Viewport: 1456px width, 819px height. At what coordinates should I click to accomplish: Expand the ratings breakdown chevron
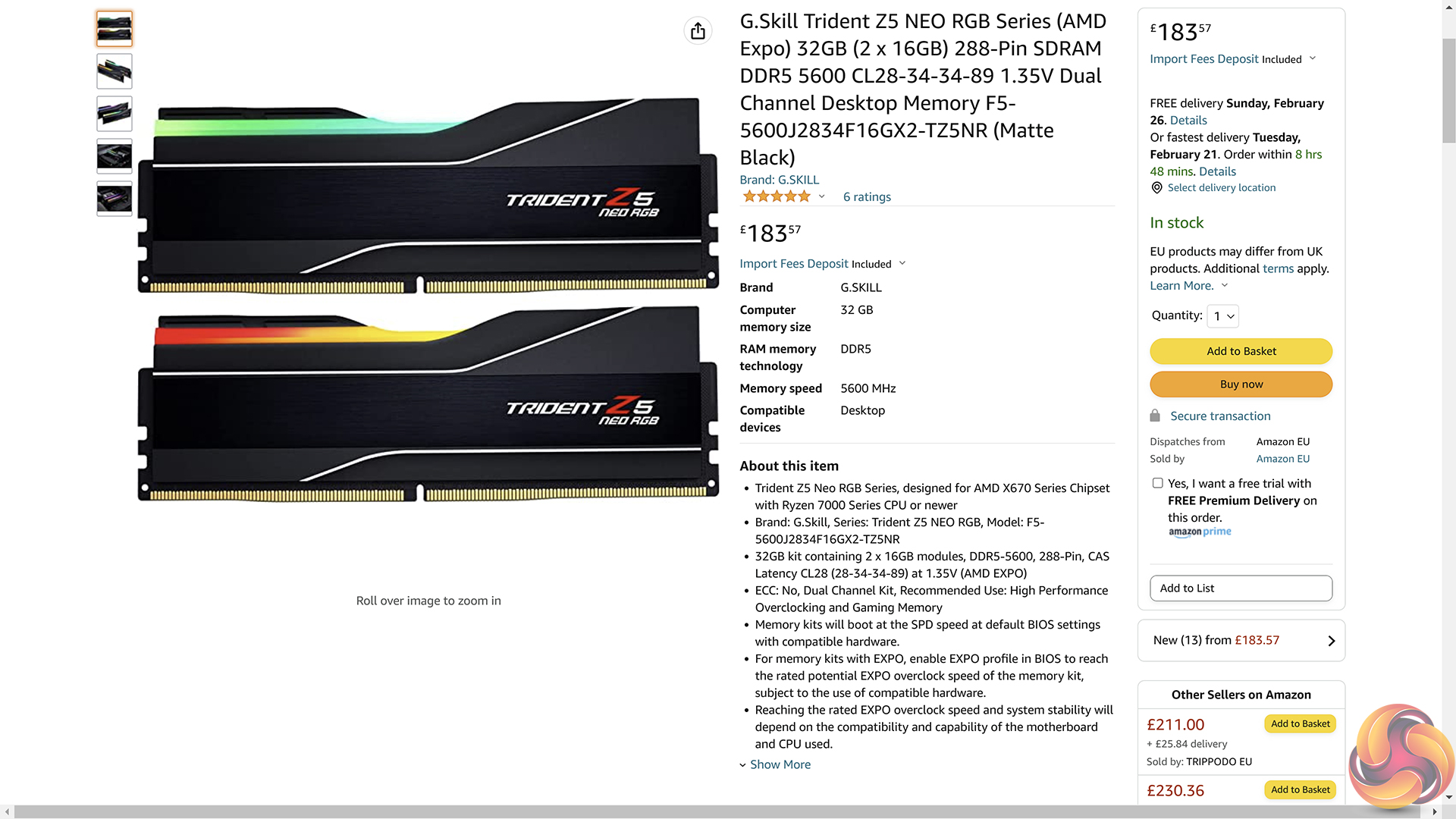[821, 196]
